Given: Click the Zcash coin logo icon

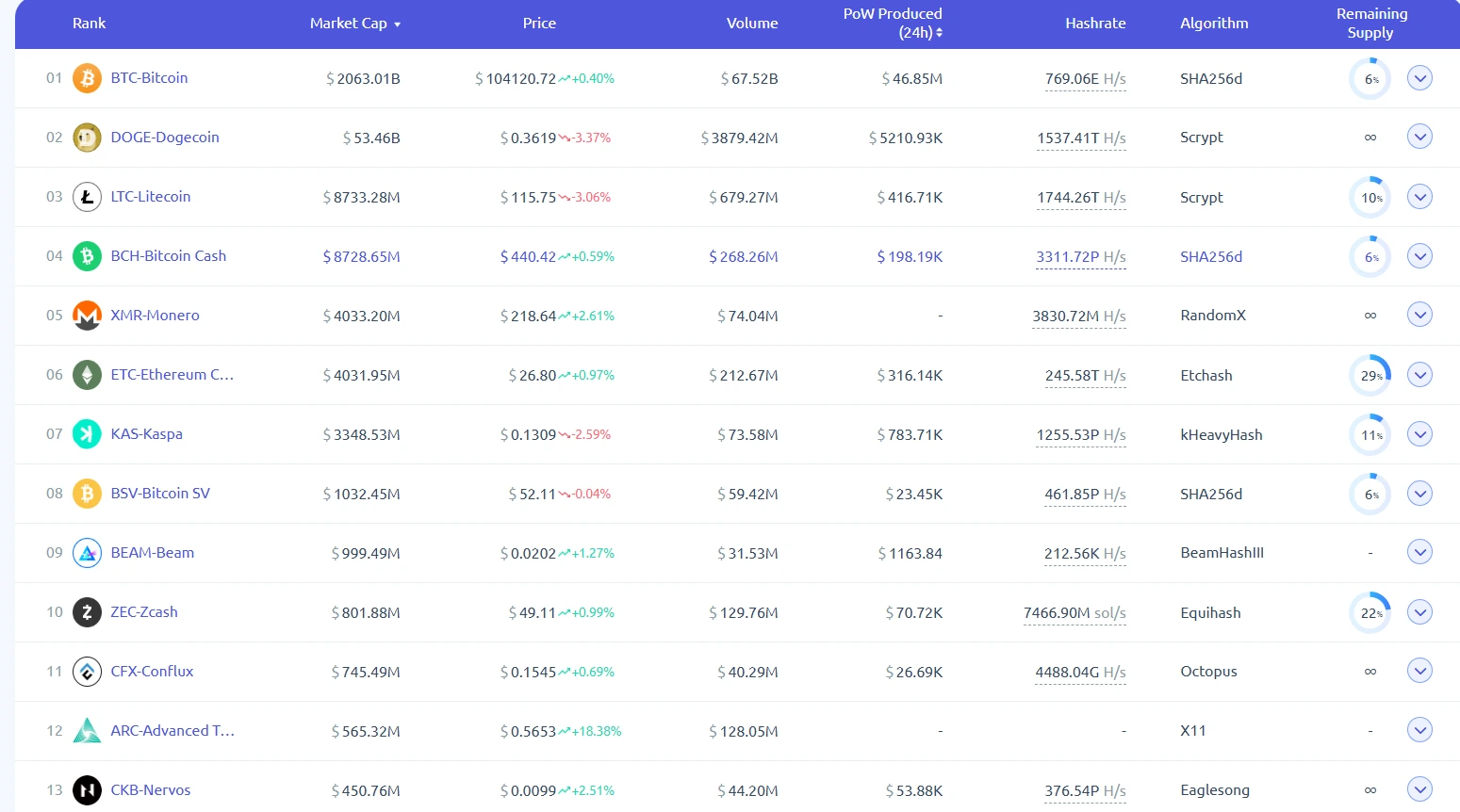Looking at the screenshot, I should click(x=87, y=612).
